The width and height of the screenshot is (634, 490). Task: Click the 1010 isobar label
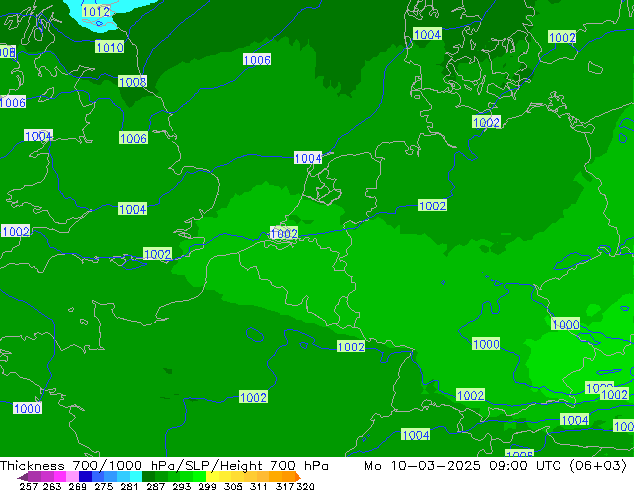110,47
